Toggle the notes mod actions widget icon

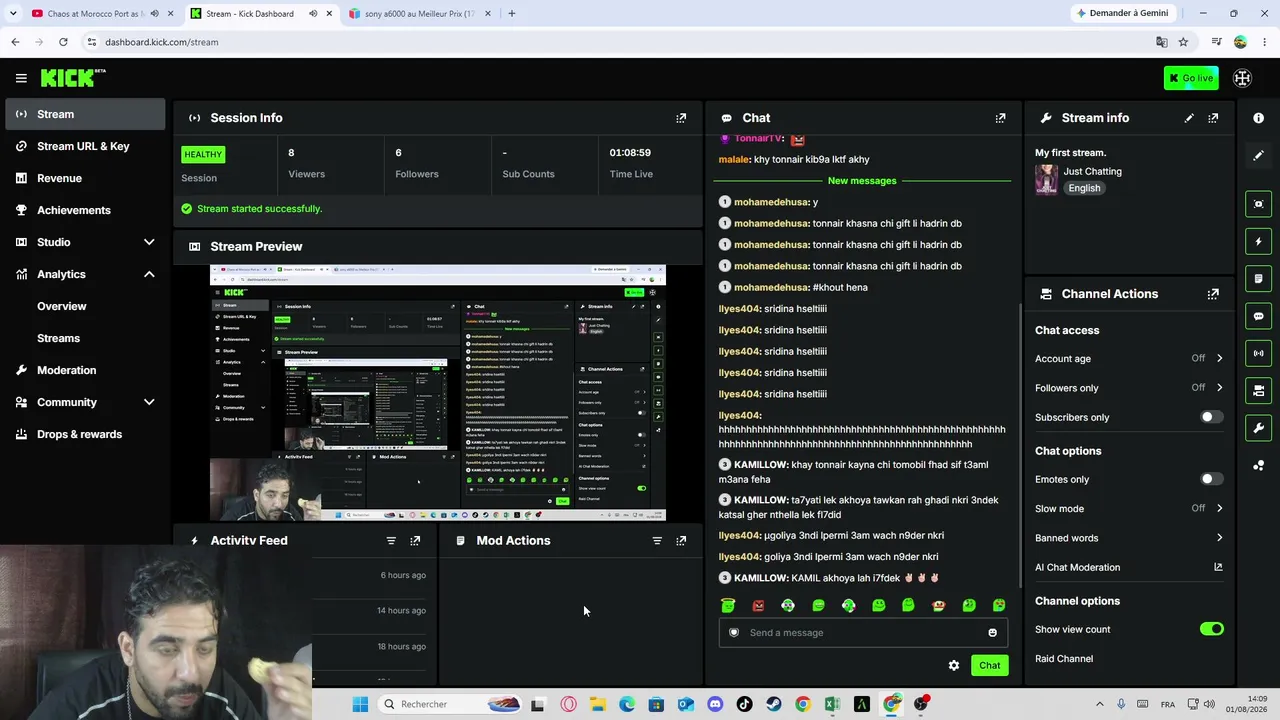tap(1258, 278)
